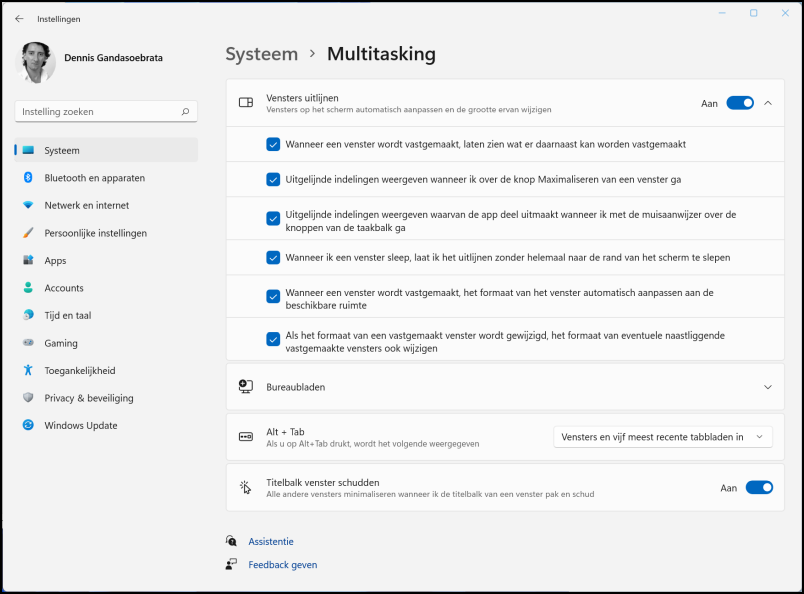Uncheck 'naastliggende vastgemaakte vensters ook wijzigen' checkbox

point(273,339)
